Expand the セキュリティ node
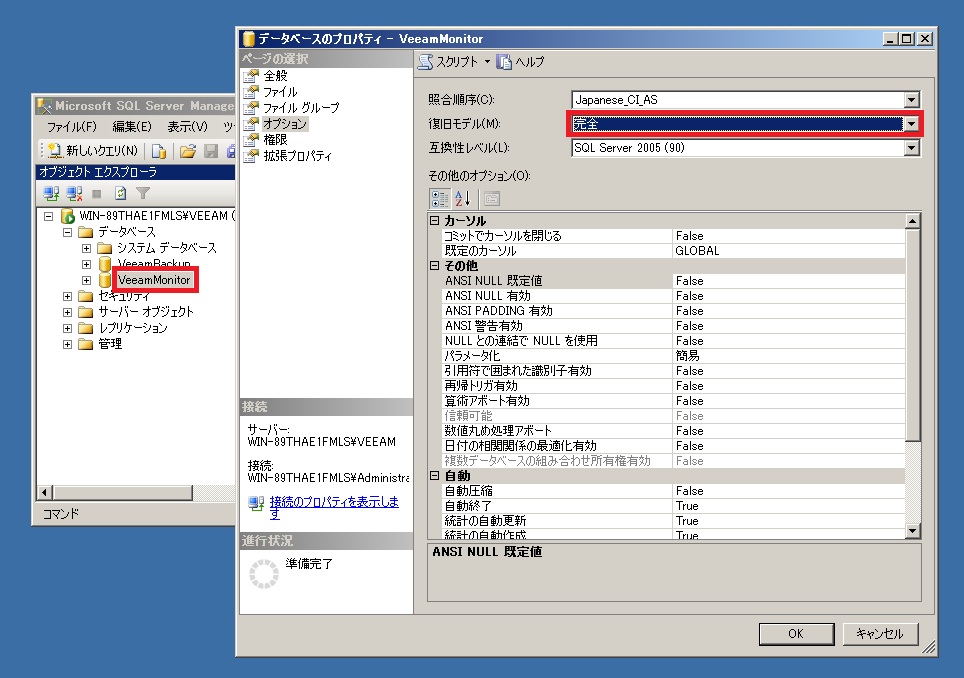 pyautogui.click(x=67, y=296)
